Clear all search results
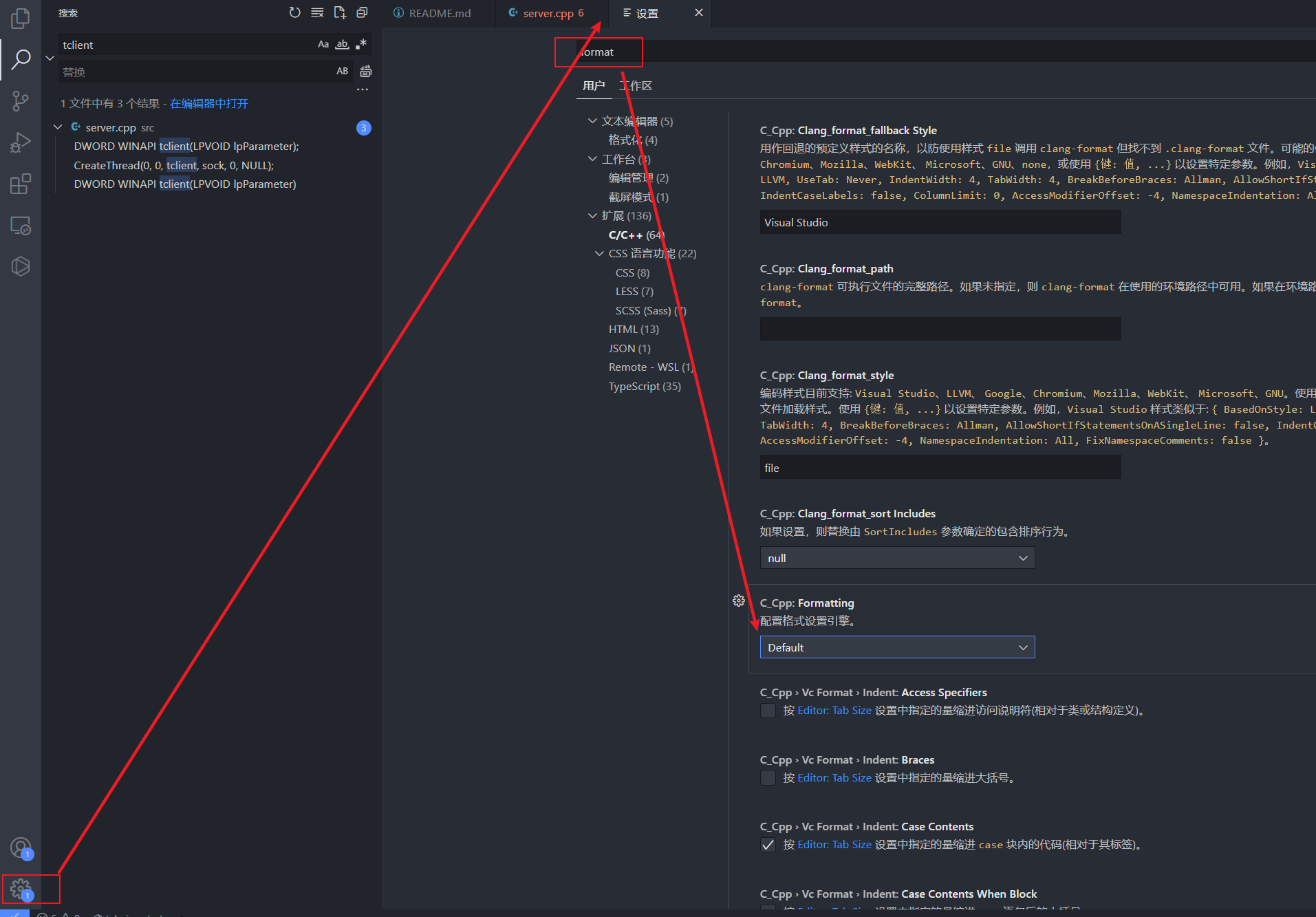Image resolution: width=1316 pixels, height=917 pixels. (x=316, y=12)
